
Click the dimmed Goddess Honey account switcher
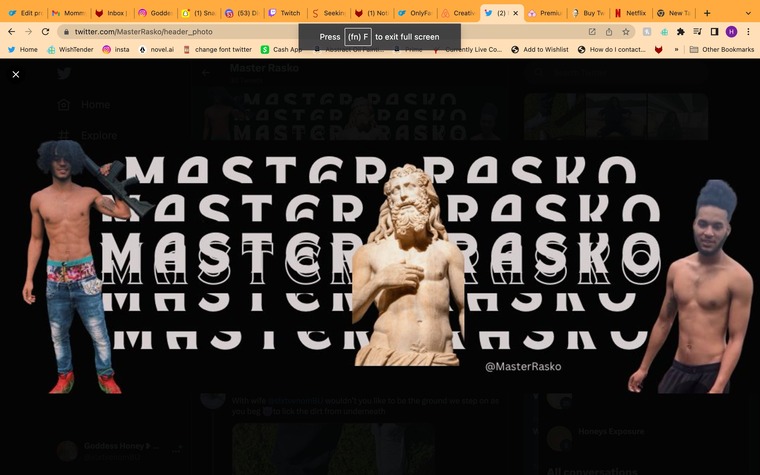tap(119, 451)
